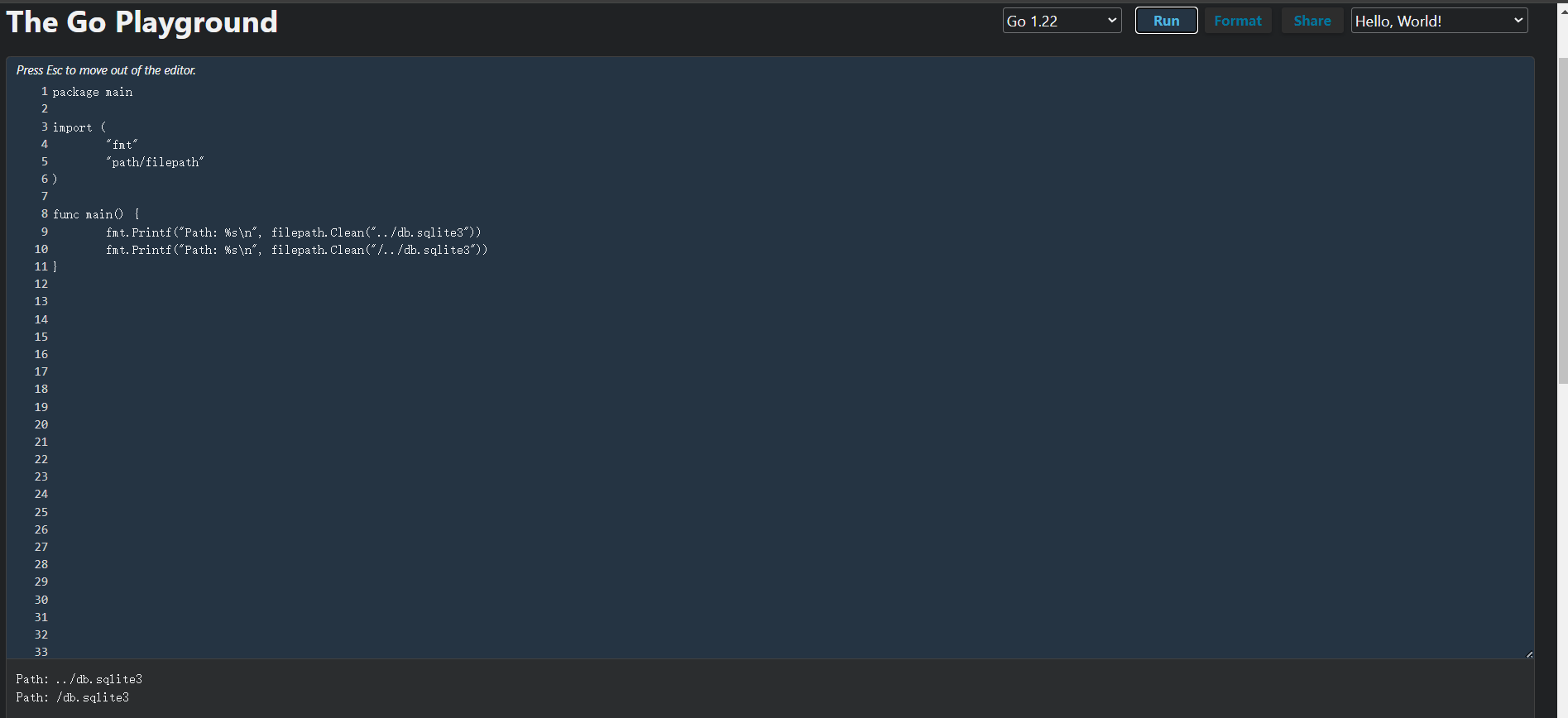
Task: Click line 10 Printf with "/../db.sqlite3"
Action: [297, 250]
